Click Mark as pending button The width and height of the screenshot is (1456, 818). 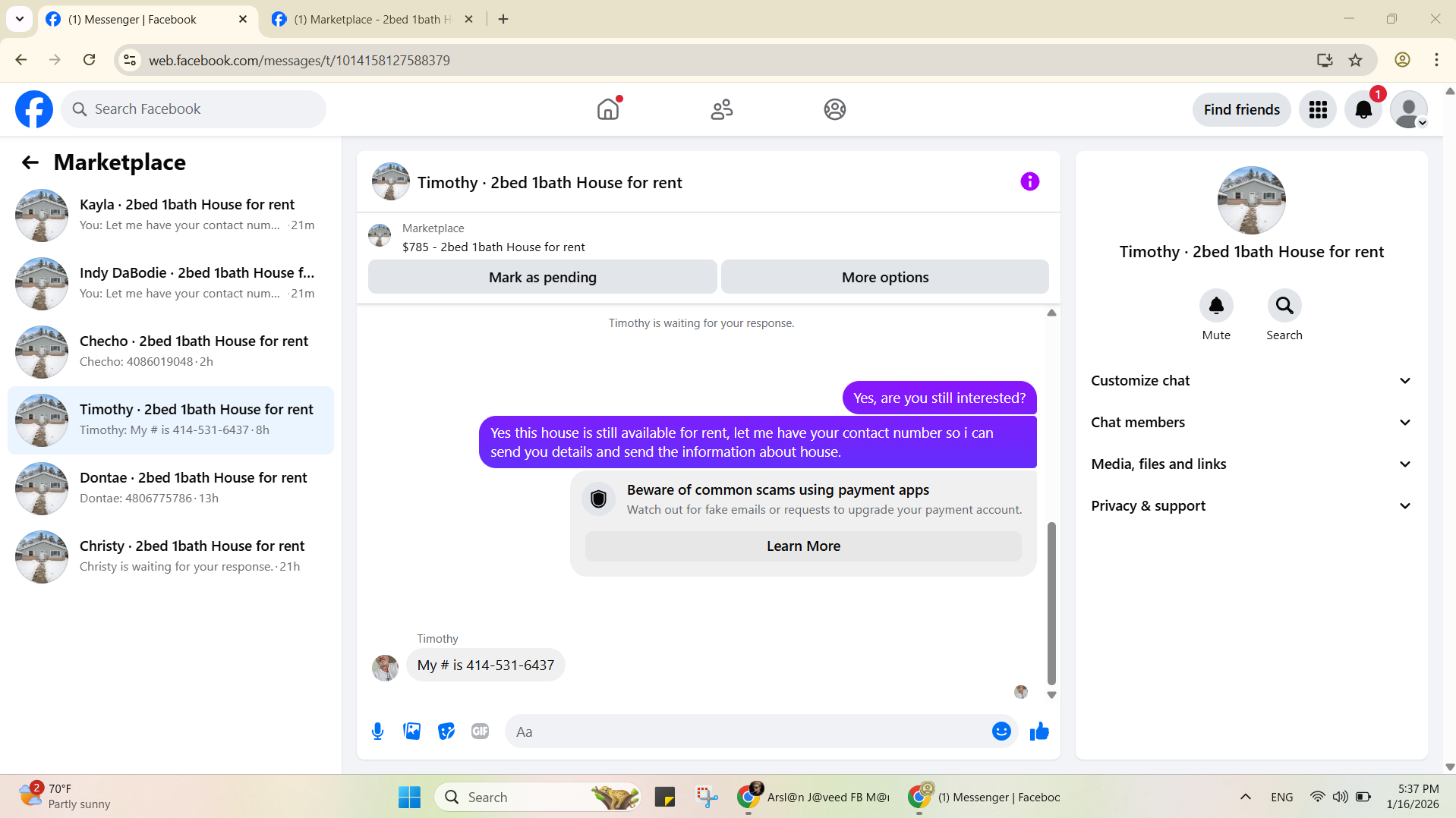542,277
